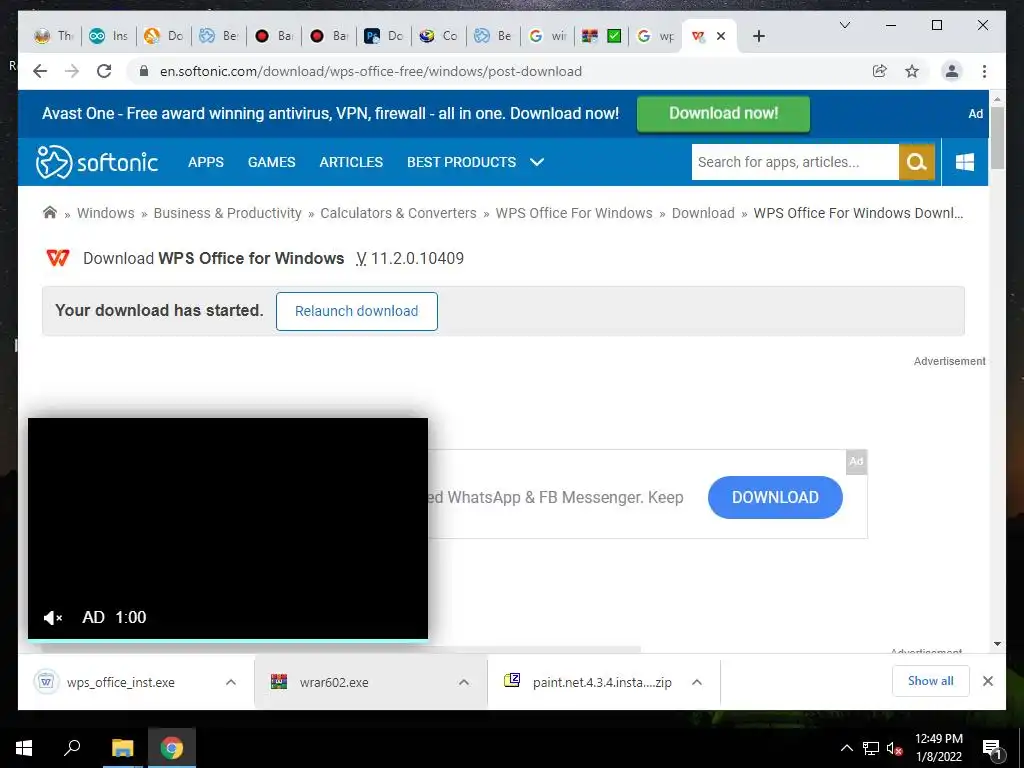
Task: Open the network tray icon
Action: [x=871, y=748]
